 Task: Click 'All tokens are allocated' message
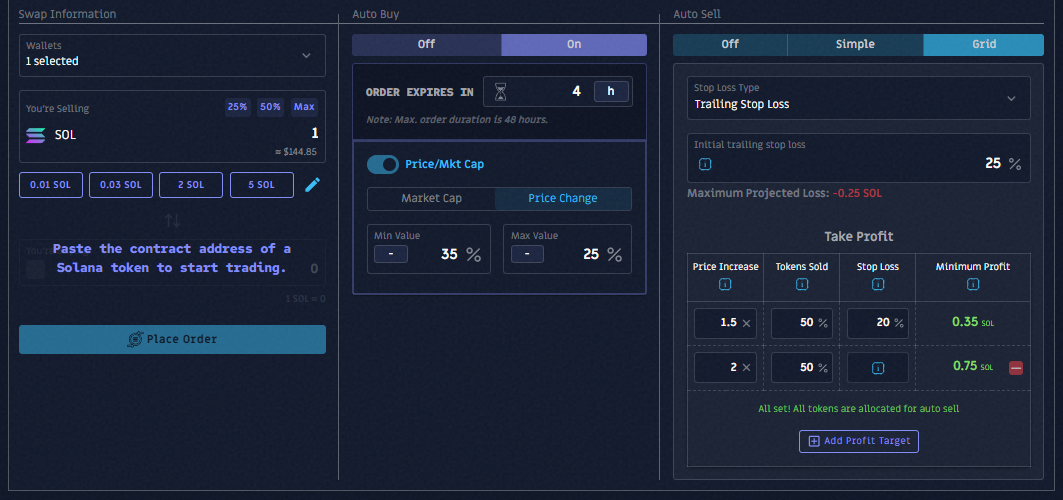(858, 409)
